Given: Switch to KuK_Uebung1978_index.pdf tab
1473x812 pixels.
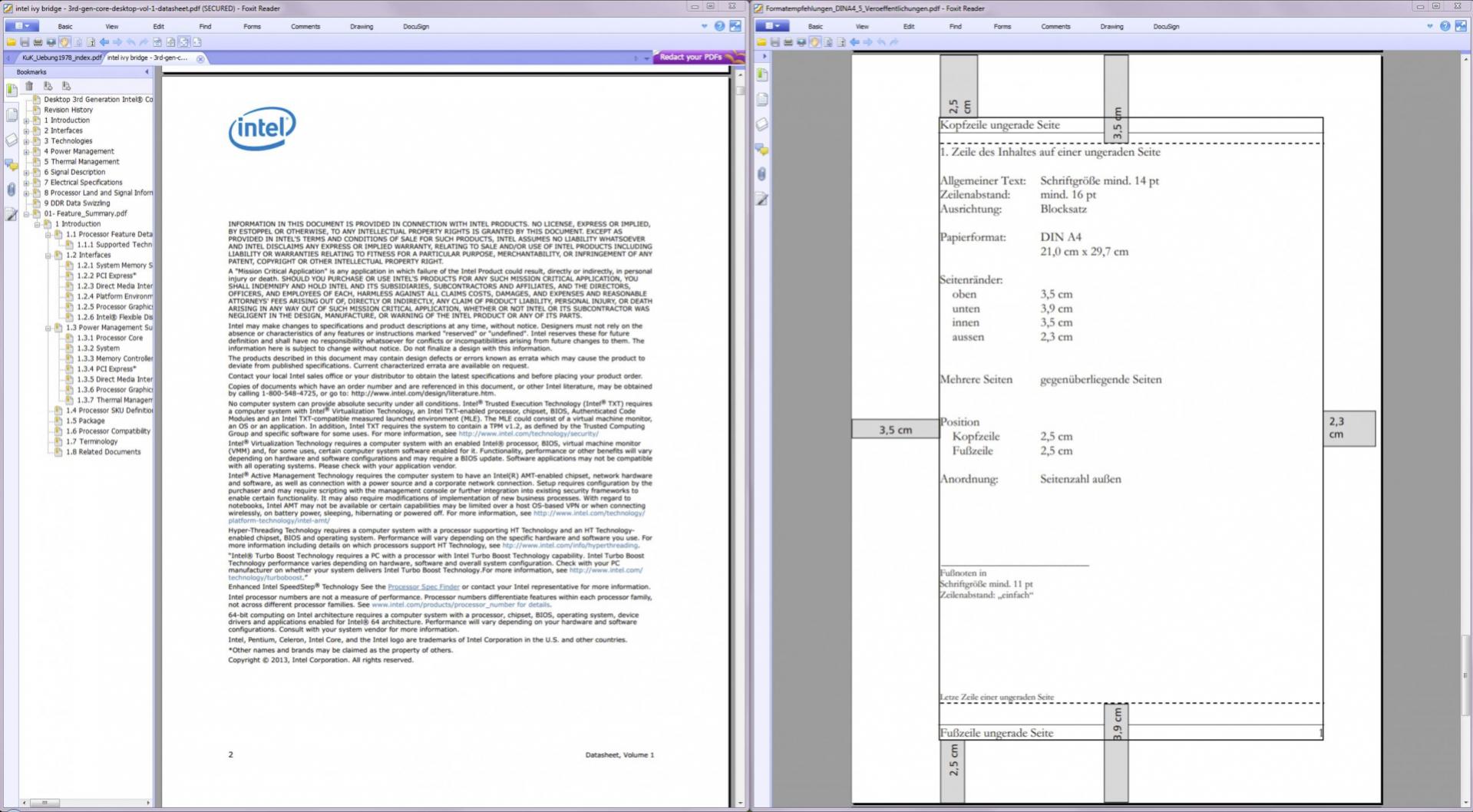Looking at the screenshot, I should (x=61, y=58).
